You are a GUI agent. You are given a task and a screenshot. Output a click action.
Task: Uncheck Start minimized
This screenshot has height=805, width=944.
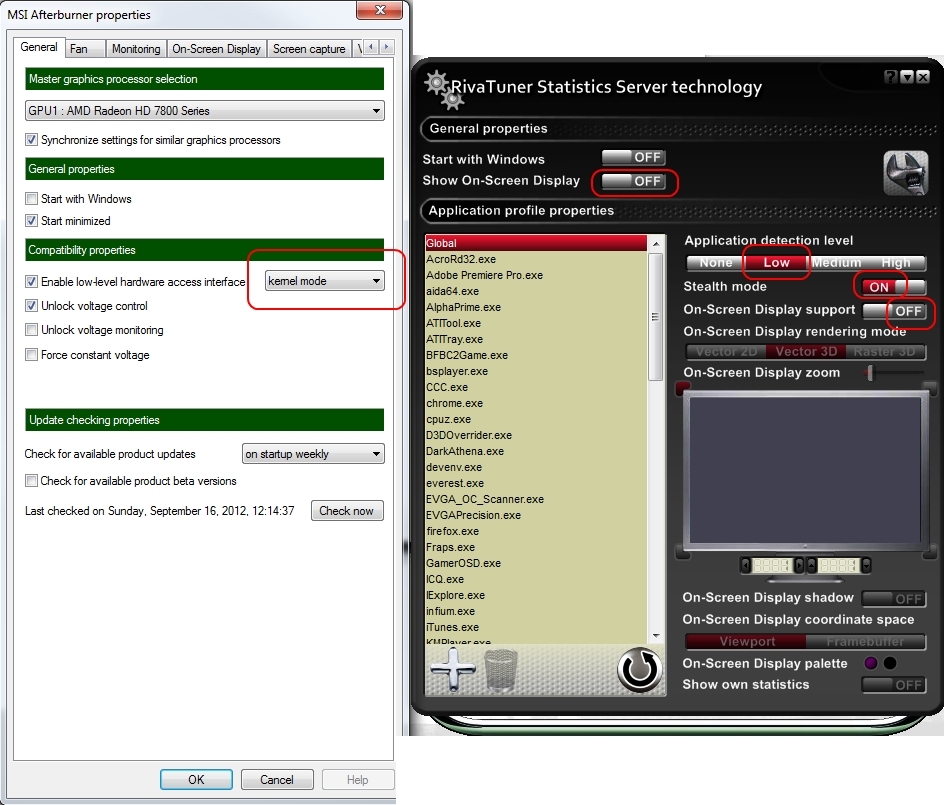coord(31,220)
